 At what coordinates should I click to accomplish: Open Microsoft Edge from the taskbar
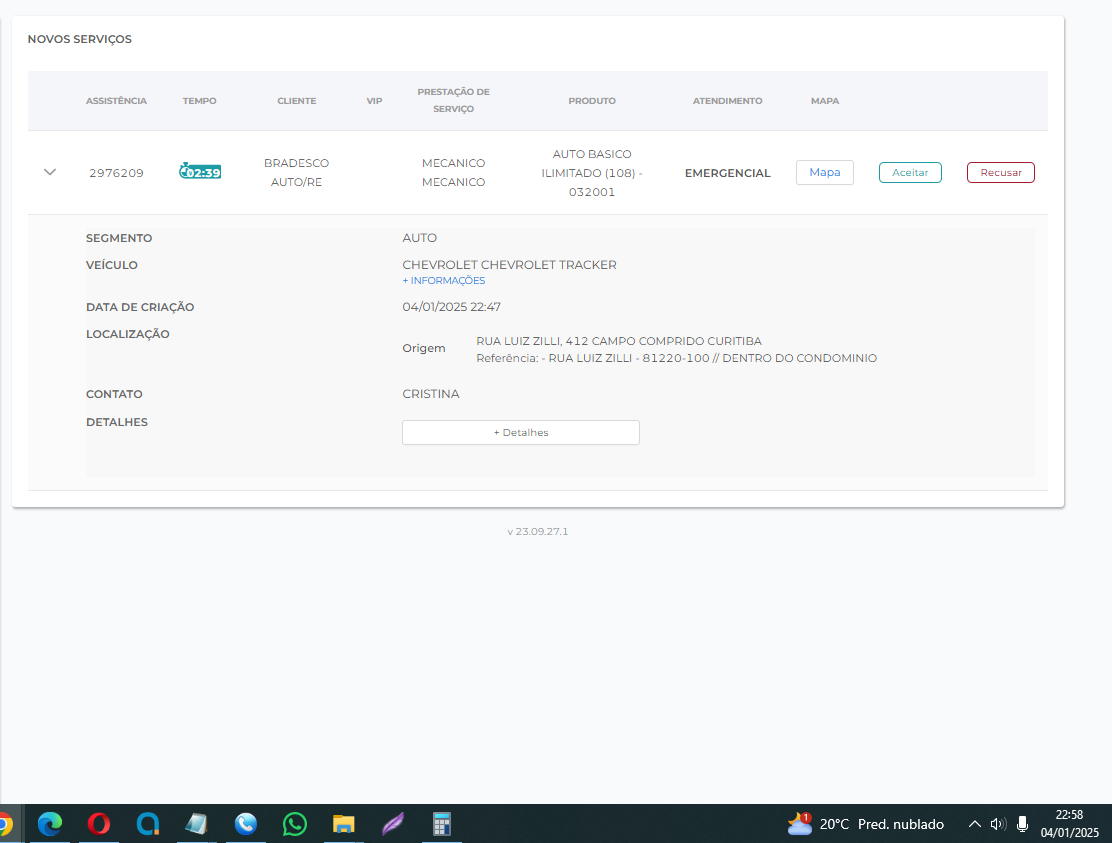tap(50, 824)
